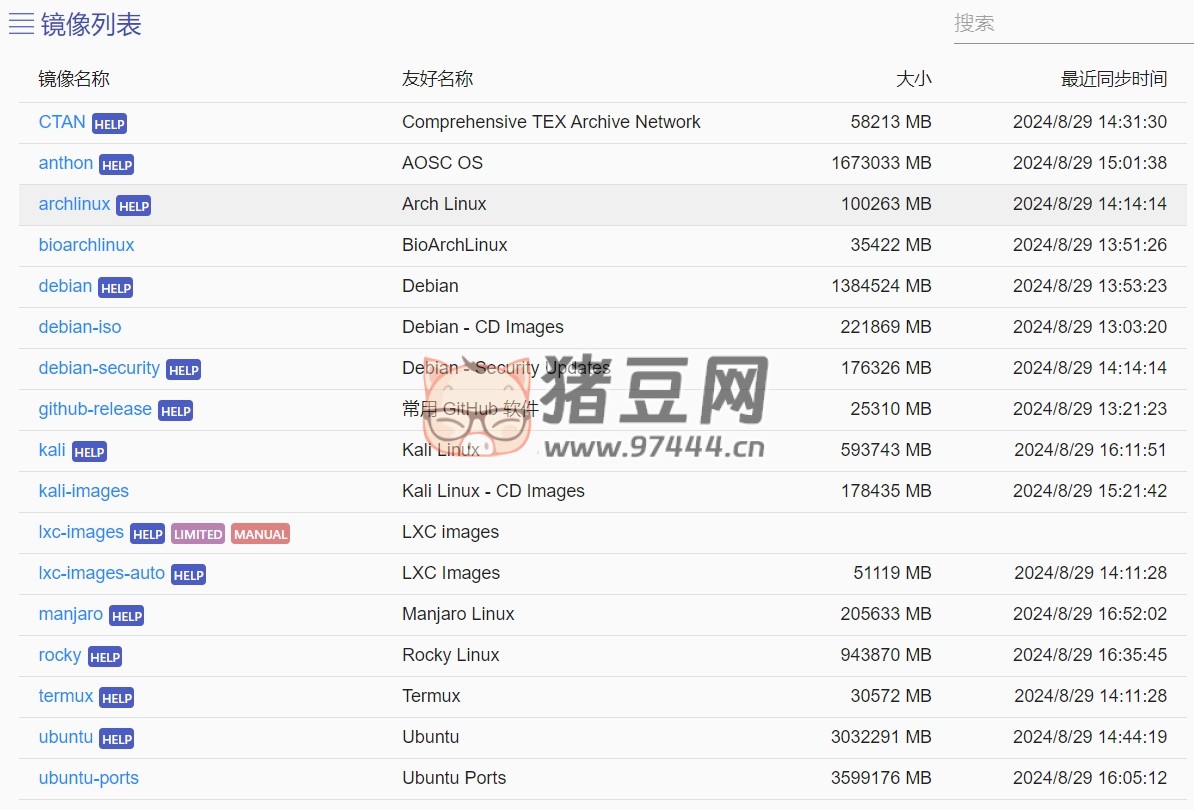Click the 3599176 MB size value
This screenshot has height=810, width=1194.
coord(881,779)
